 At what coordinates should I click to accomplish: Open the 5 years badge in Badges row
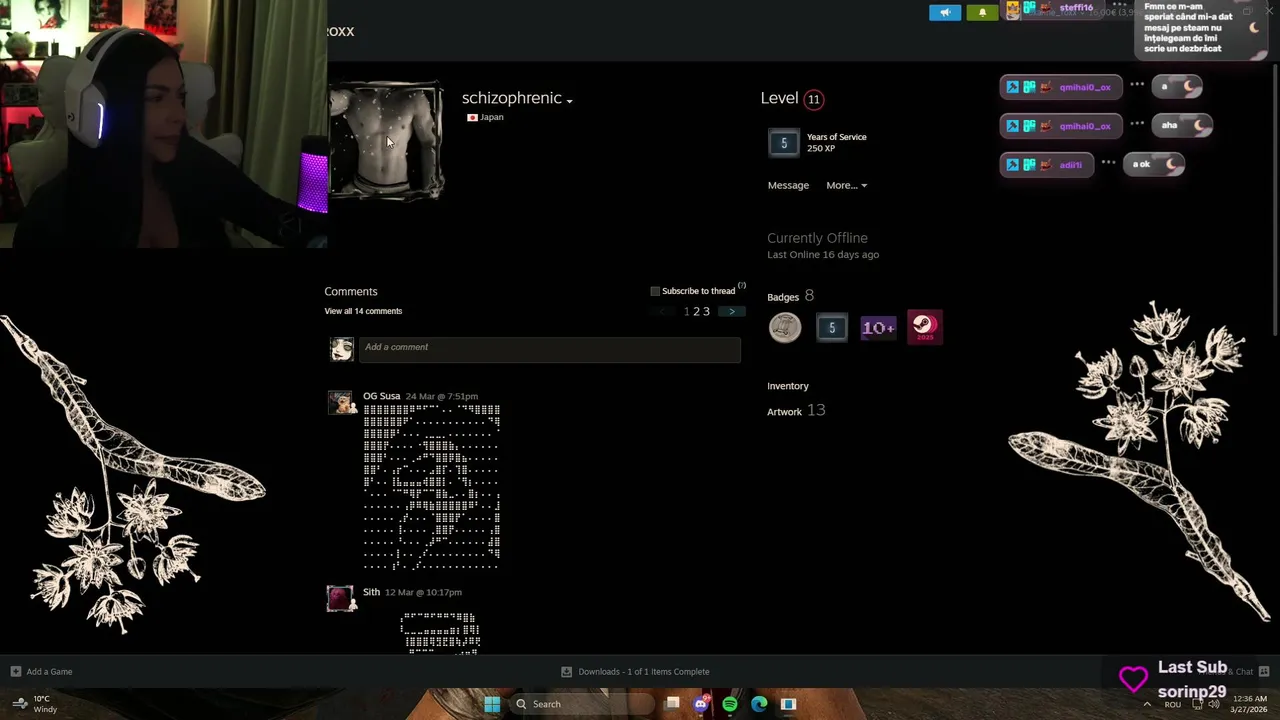pyautogui.click(x=831, y=327)
